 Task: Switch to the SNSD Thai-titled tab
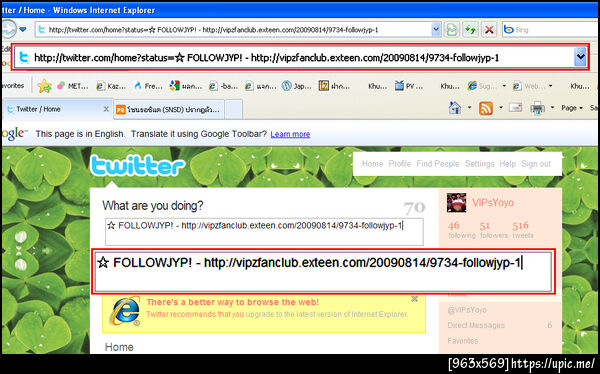point(168,109)
